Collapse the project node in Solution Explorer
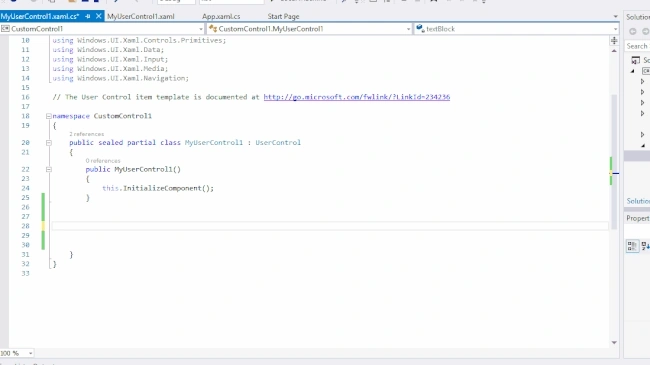Viewport: 650px width, 365px height. pyautogui.click(x=633, y=71)
